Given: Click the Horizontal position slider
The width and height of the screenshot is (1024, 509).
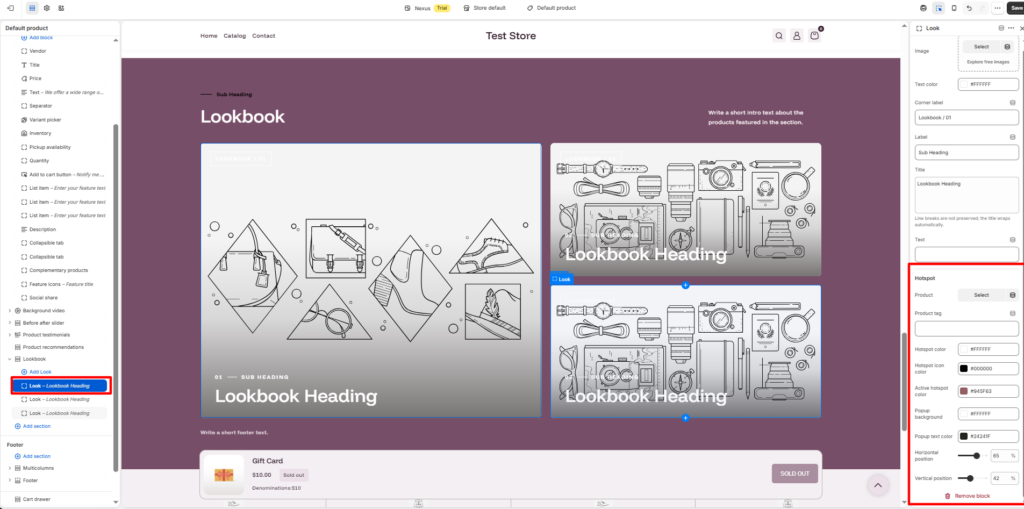Looking at the screenshot, I should 971,455.
